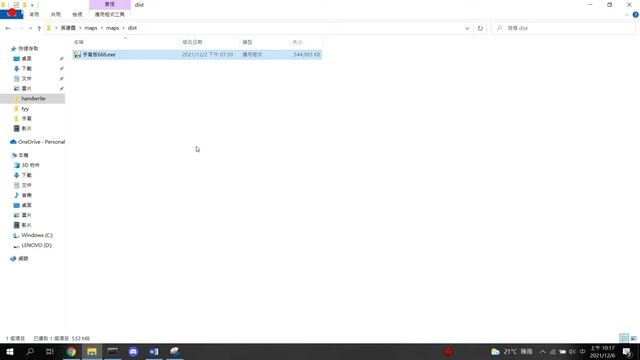Open Windows (C:) drive
Screen dimensions: 640x360
point(33,235)
